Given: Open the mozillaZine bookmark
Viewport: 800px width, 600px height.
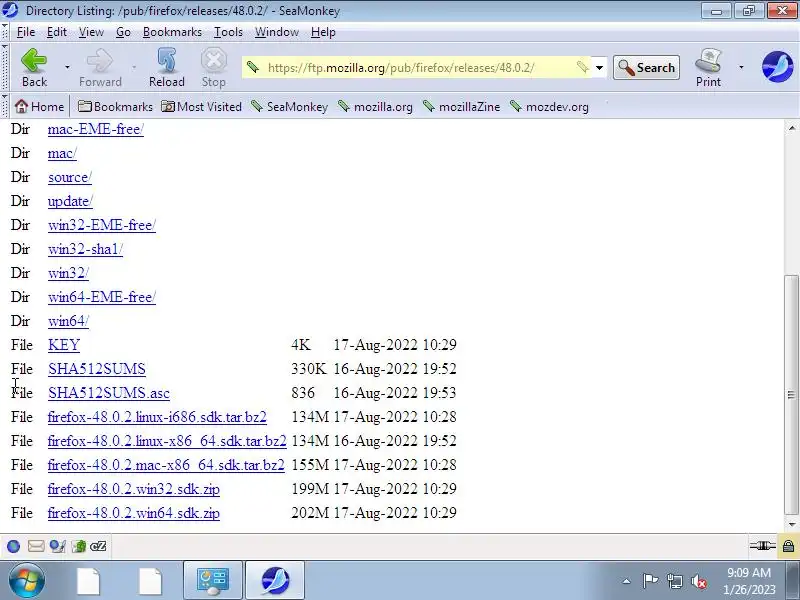Looking at the screenshot, I should (x=462, y=107).
